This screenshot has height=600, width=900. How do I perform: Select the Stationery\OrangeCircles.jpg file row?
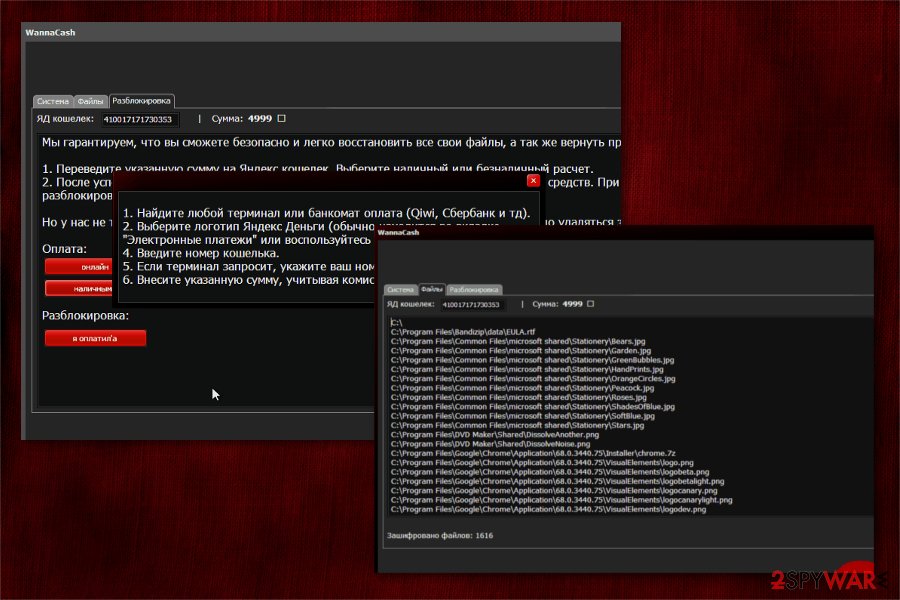[x=533, y=378]
